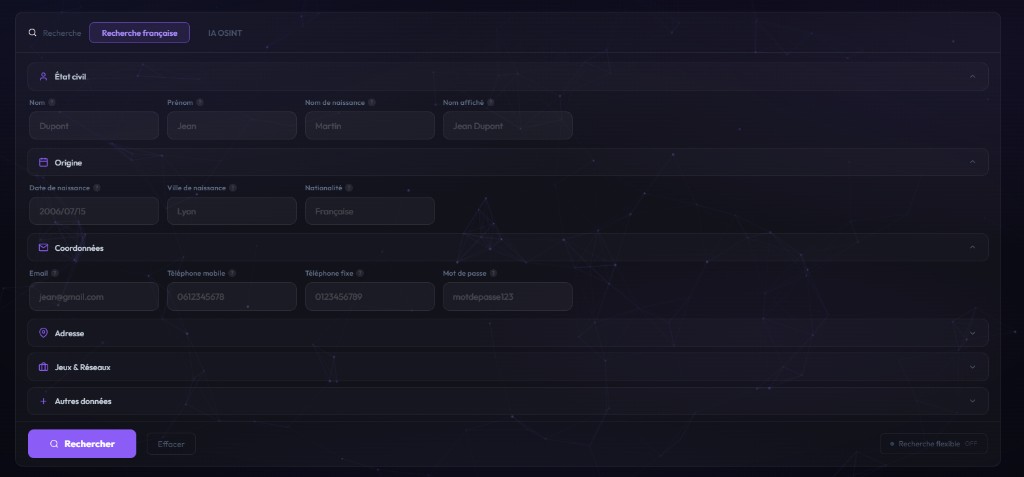Expand the Jeux & Réseaux section chevron
Image resolution: width=1024 pixels, height=477 pixels.
point(972,367)
